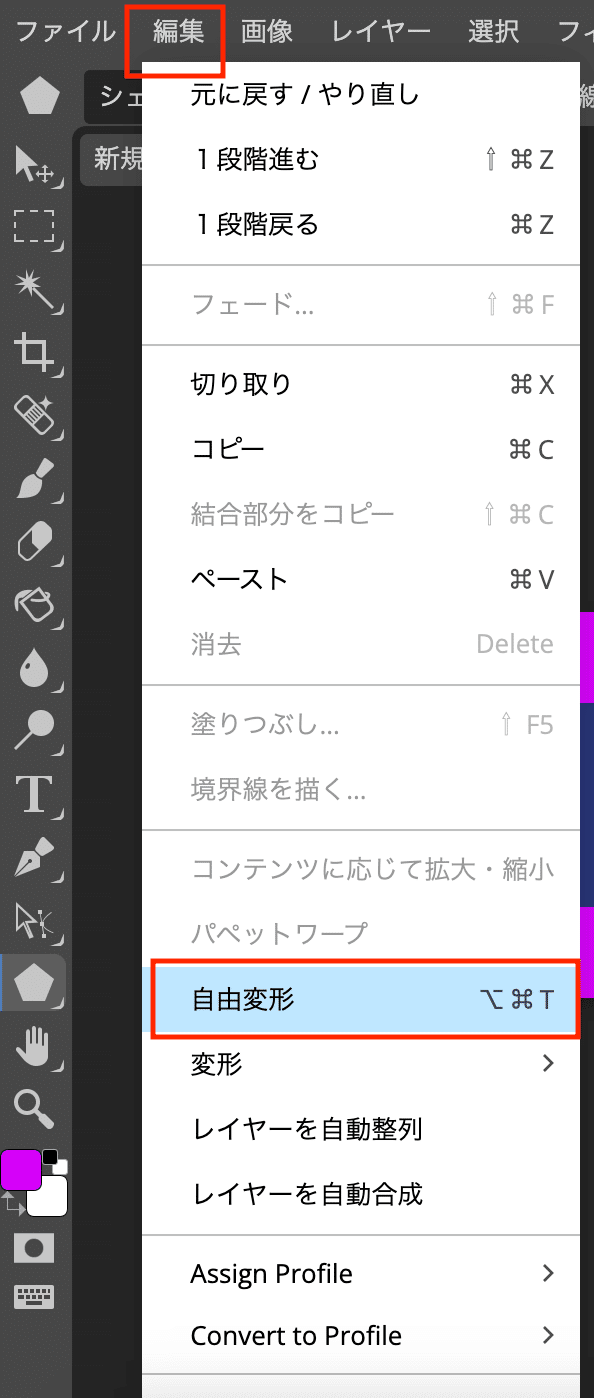This screenshot has width=594, height=1398.
Task: Expand the 変形 submenu
Action: pos(361,1064)
